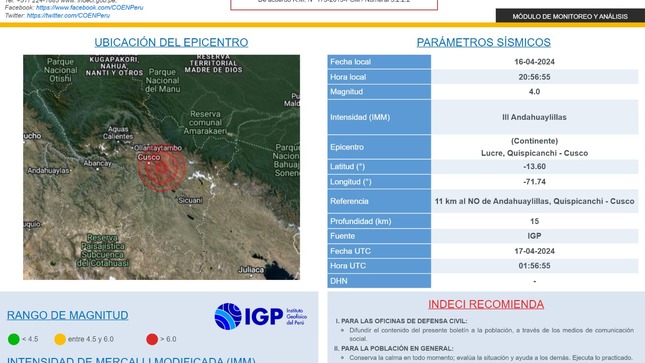Click the yellow magnitude 4.5 to 6.0 dot

[60, 339]
